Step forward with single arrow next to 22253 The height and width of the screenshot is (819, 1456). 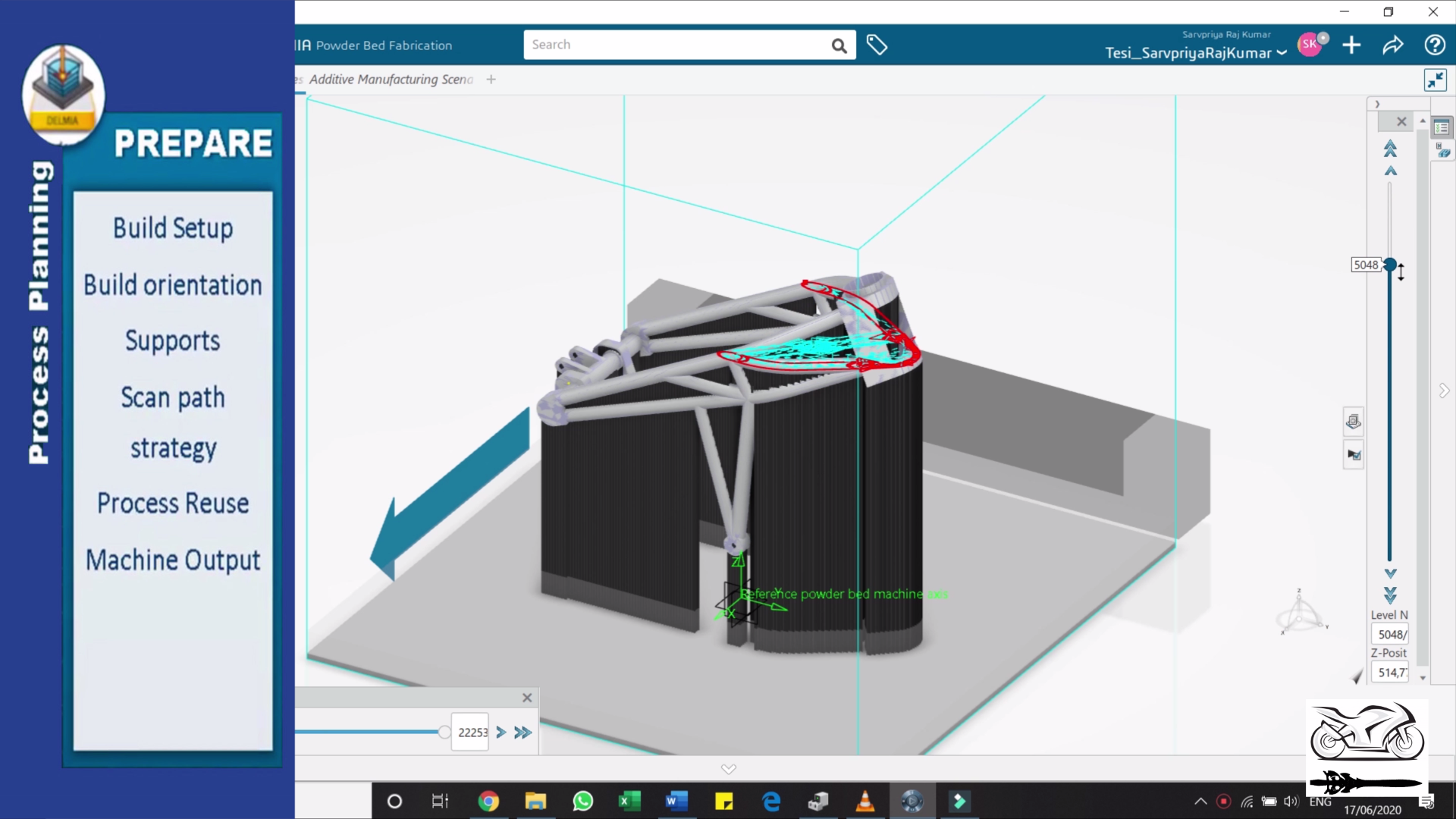500,733
